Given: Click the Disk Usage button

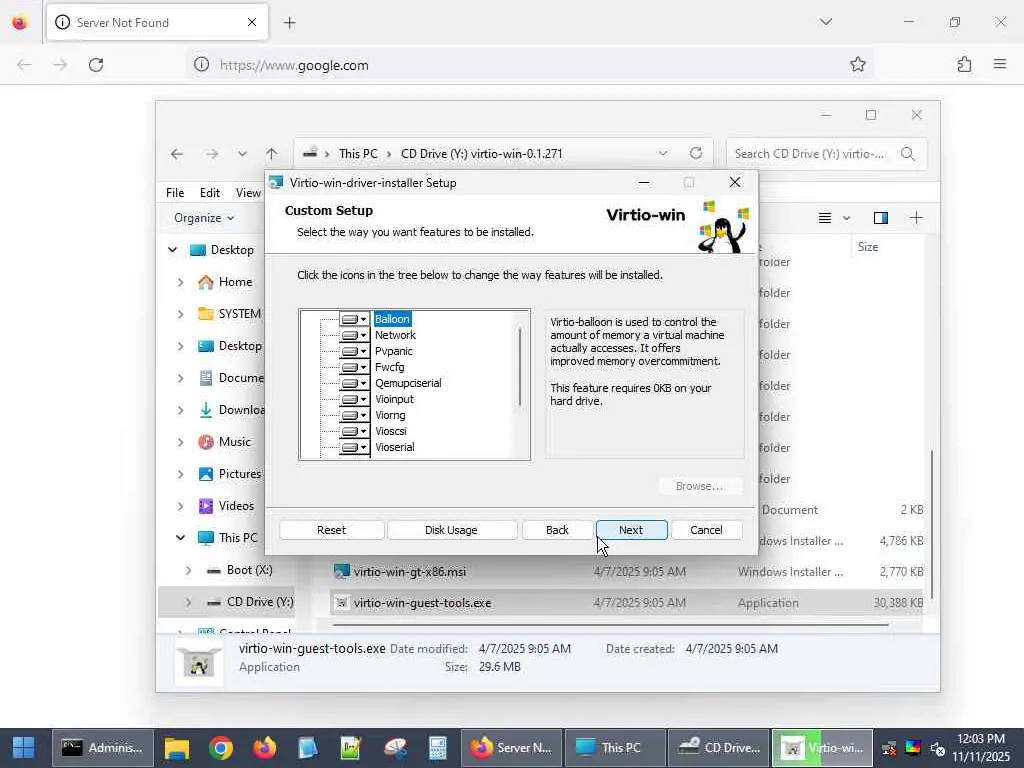Looking at the screenshot, I should pos(451,530).
